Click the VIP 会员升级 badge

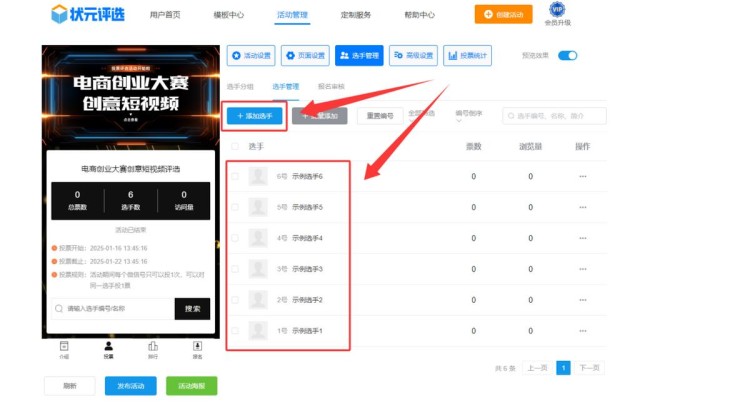[x=557, y=13]
